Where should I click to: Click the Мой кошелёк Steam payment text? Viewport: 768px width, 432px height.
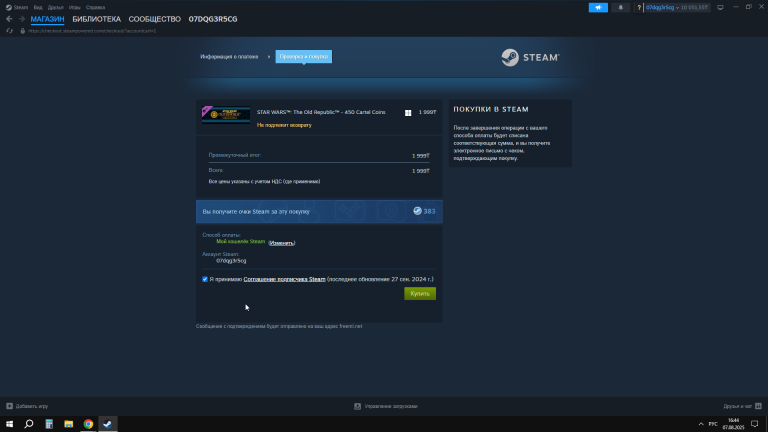[x=240, y=241]
